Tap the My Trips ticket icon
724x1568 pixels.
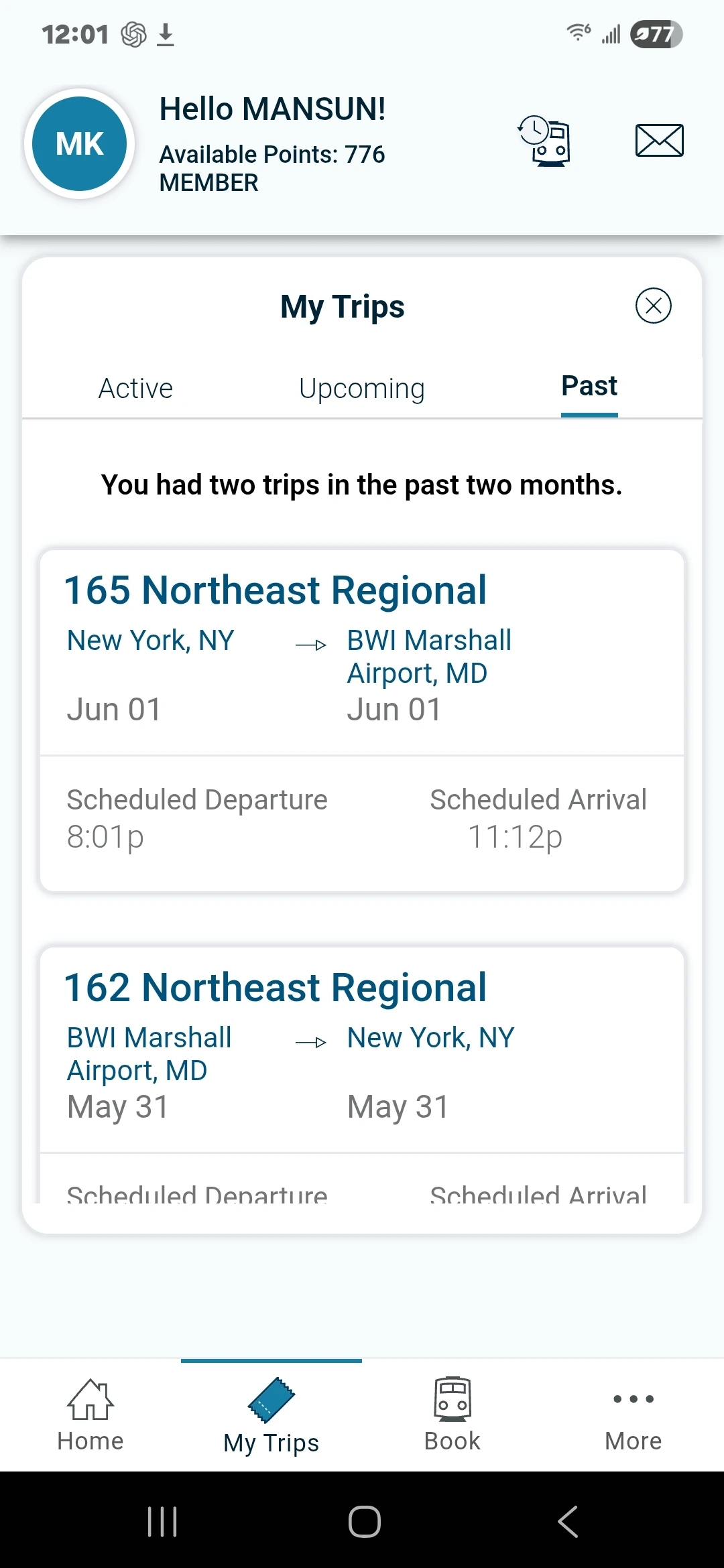tap(271, 1400)
